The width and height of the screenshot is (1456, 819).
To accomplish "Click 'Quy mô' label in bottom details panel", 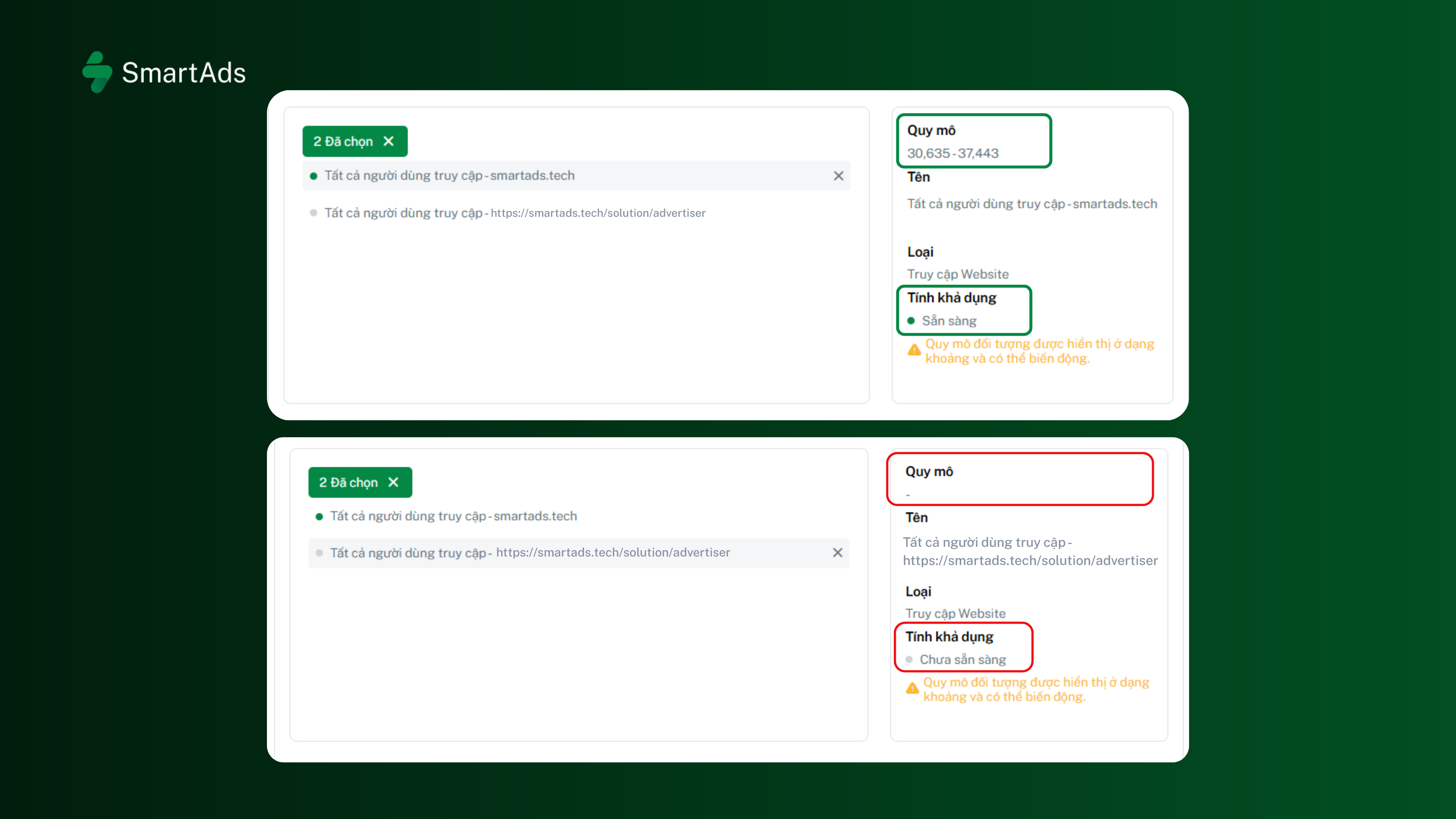I will click(x=929, y=472).
